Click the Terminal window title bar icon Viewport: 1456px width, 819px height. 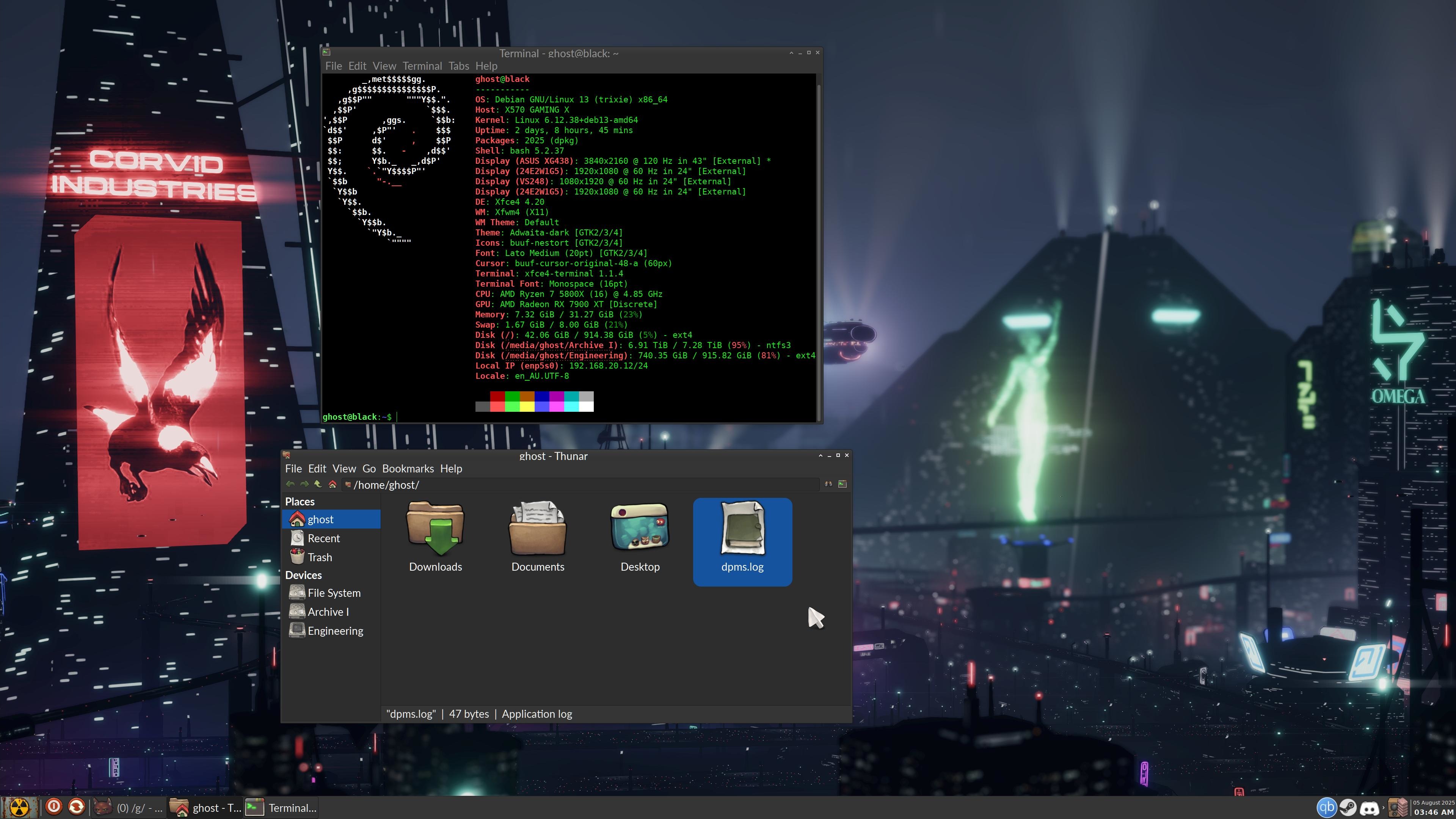[x=326, y=53]
